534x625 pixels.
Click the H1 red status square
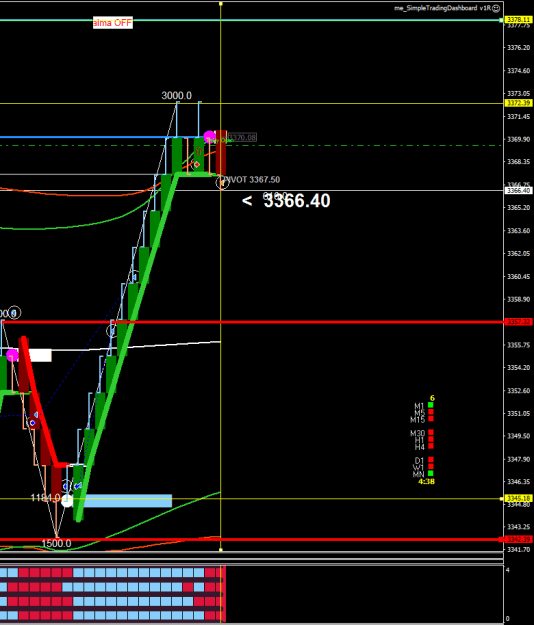click(430, 439)
